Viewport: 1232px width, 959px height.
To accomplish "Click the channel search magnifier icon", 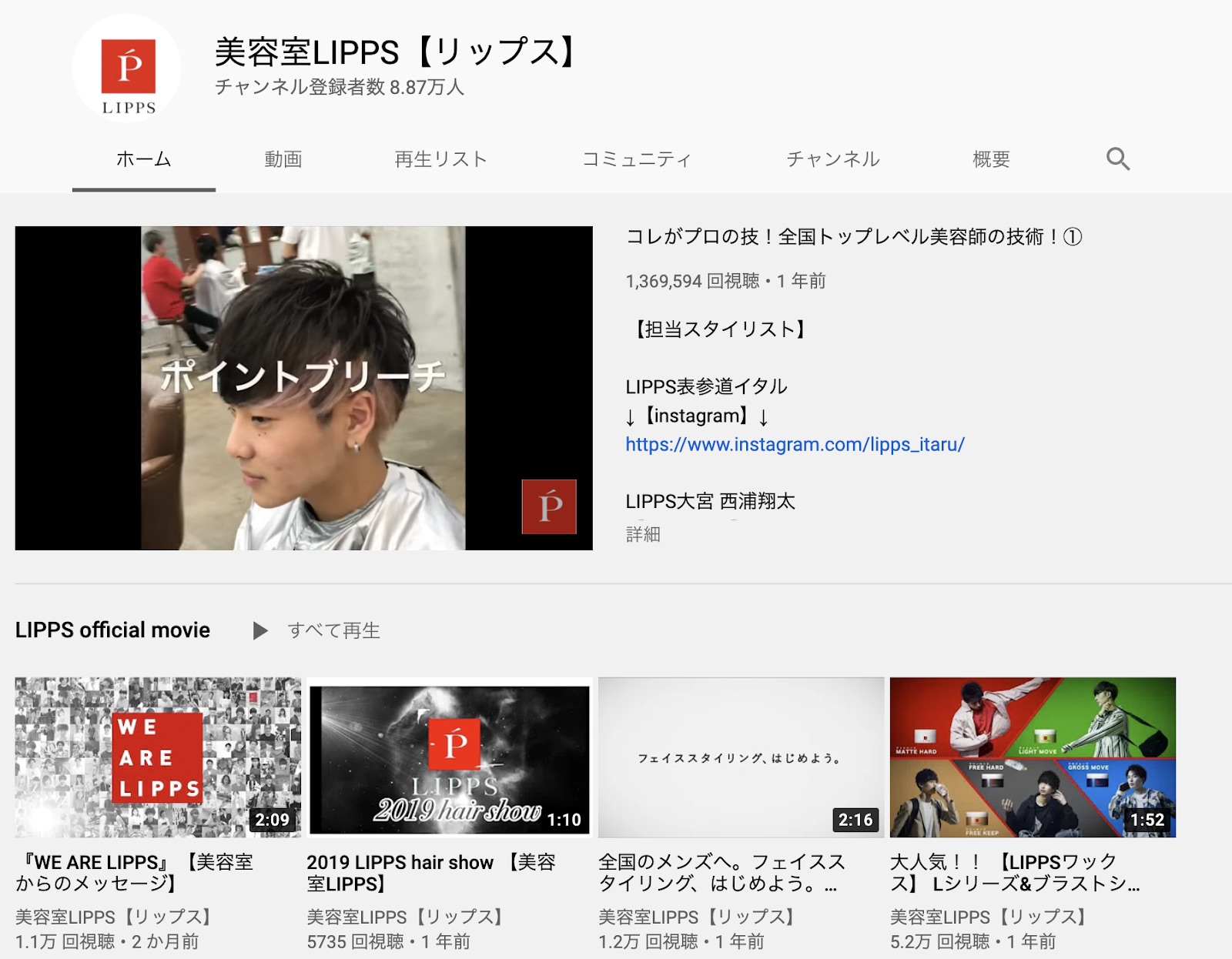I will [x=1117, y=159].
